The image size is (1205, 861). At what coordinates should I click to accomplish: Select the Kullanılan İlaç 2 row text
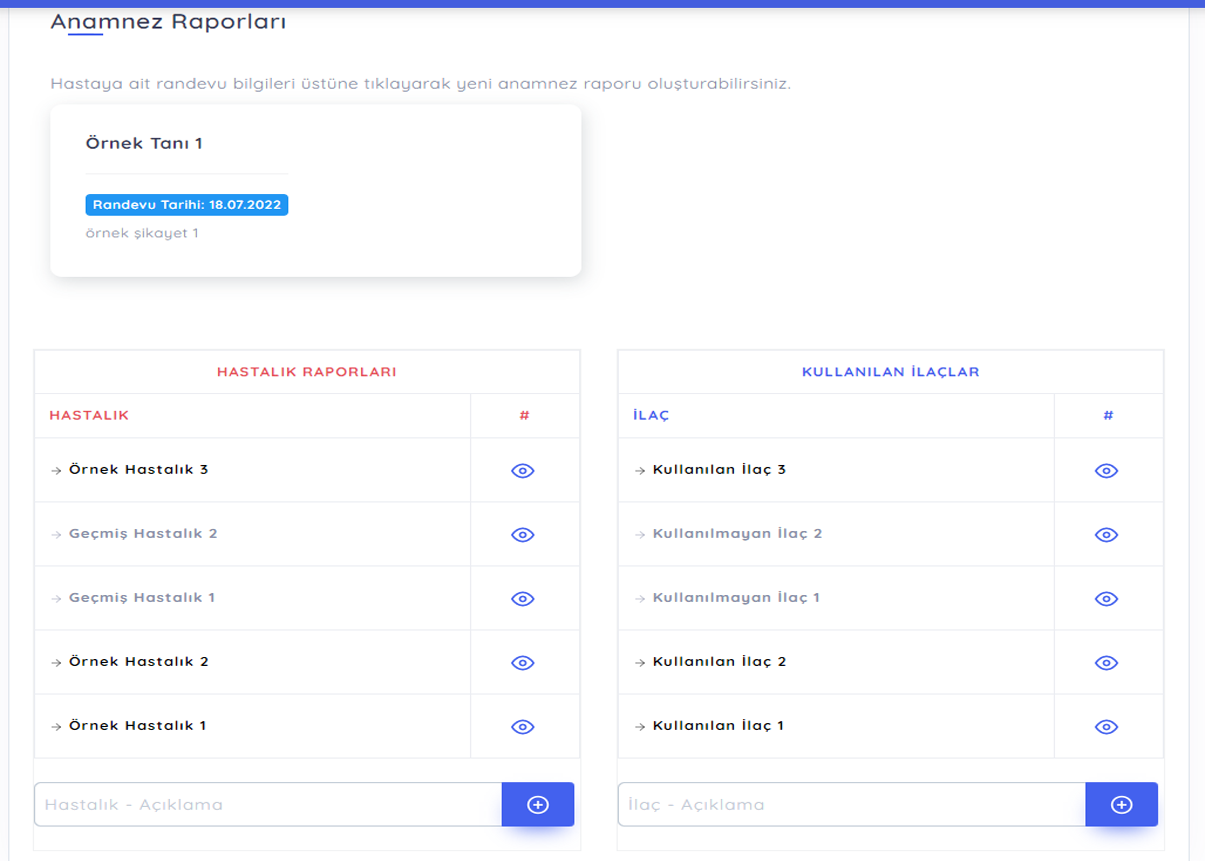click(719, 662)
